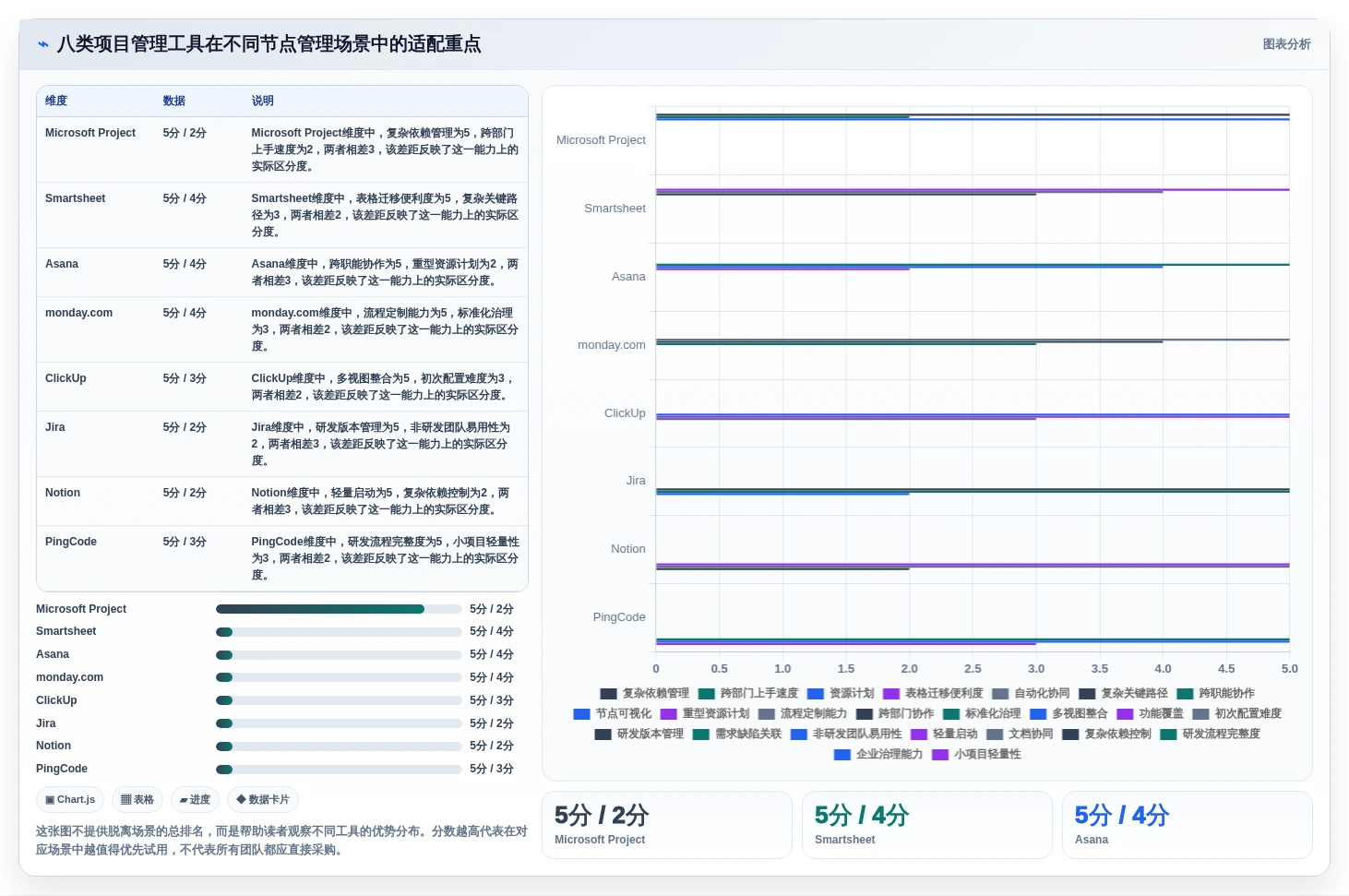Click the Jira description cell in table
The height and width of the screenshot is (896, 1349).
click(x=385, y=444)
